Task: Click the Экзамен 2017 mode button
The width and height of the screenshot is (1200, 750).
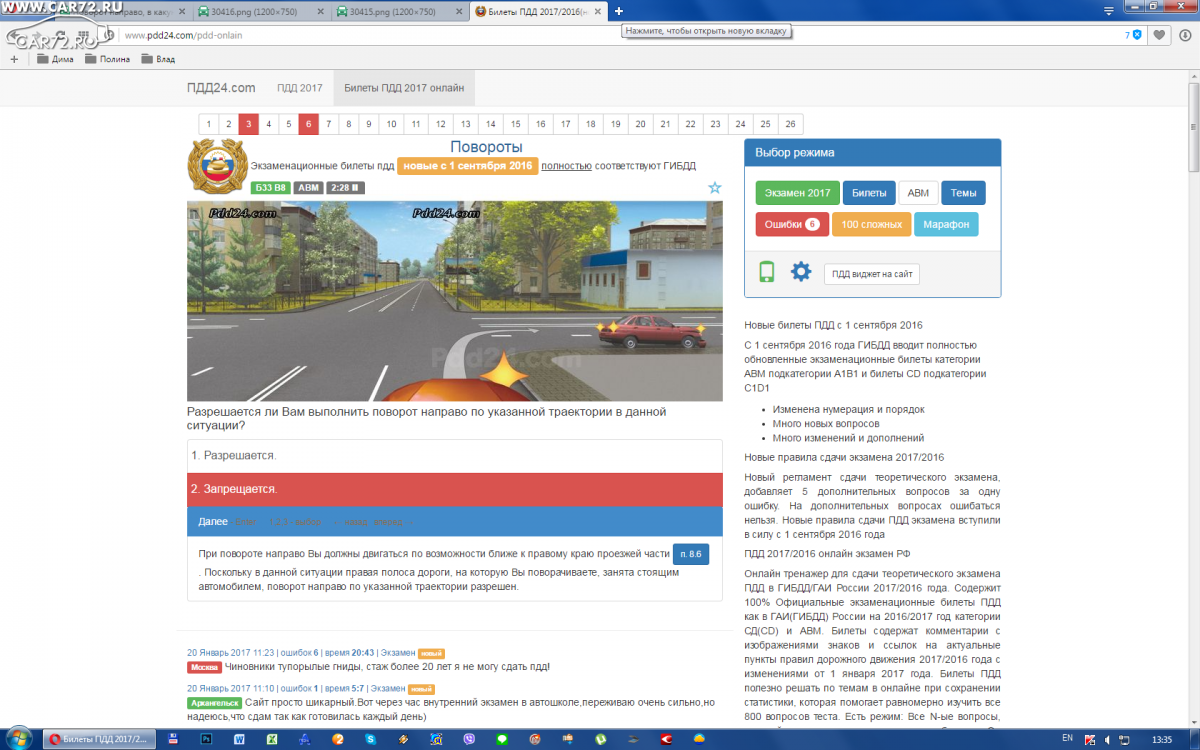Action: 797,193
